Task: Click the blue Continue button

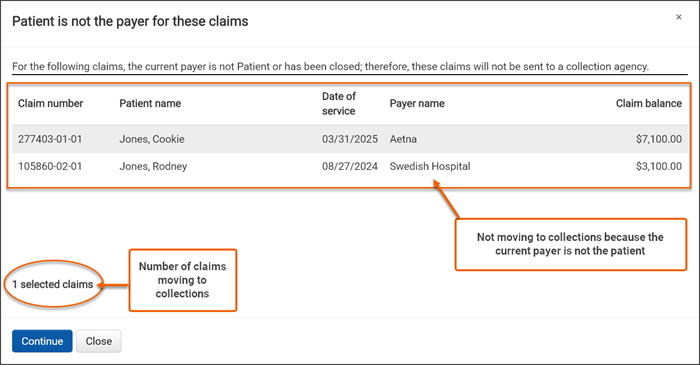Action: (42, 341)
